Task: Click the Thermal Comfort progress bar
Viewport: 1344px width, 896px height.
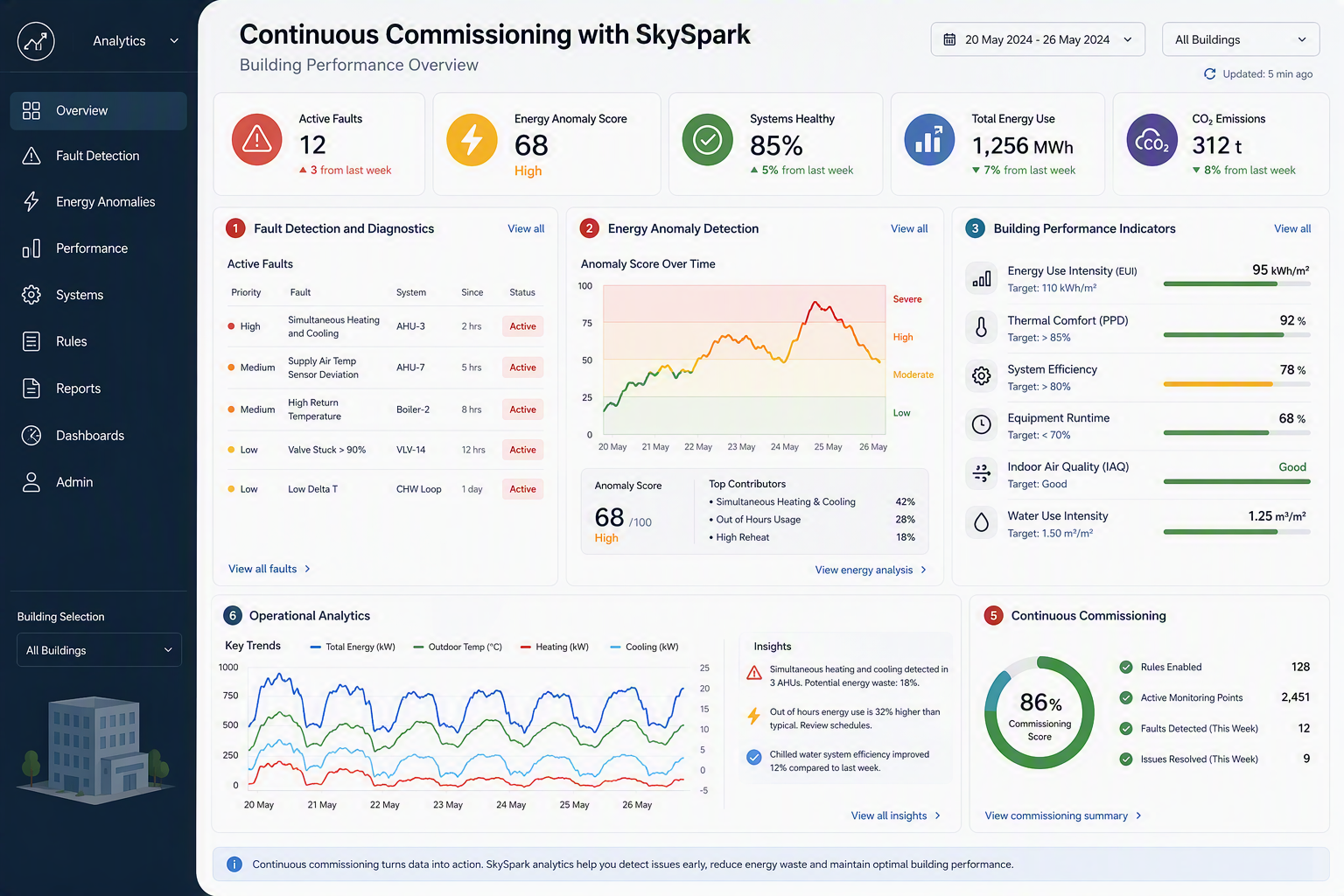Action: tap(1236, 335)
